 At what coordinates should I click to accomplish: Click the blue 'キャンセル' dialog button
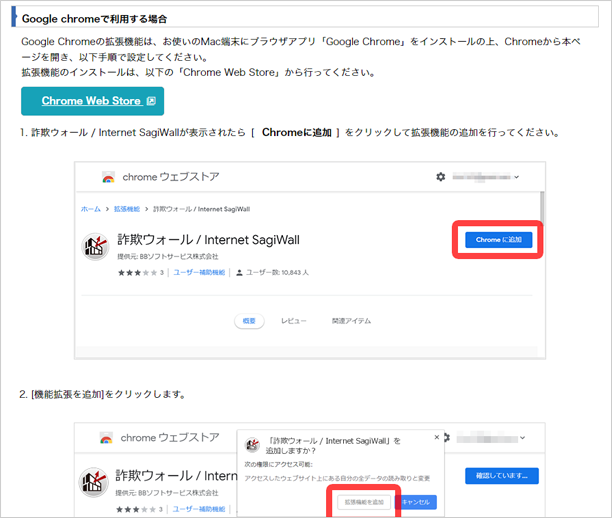416,501
